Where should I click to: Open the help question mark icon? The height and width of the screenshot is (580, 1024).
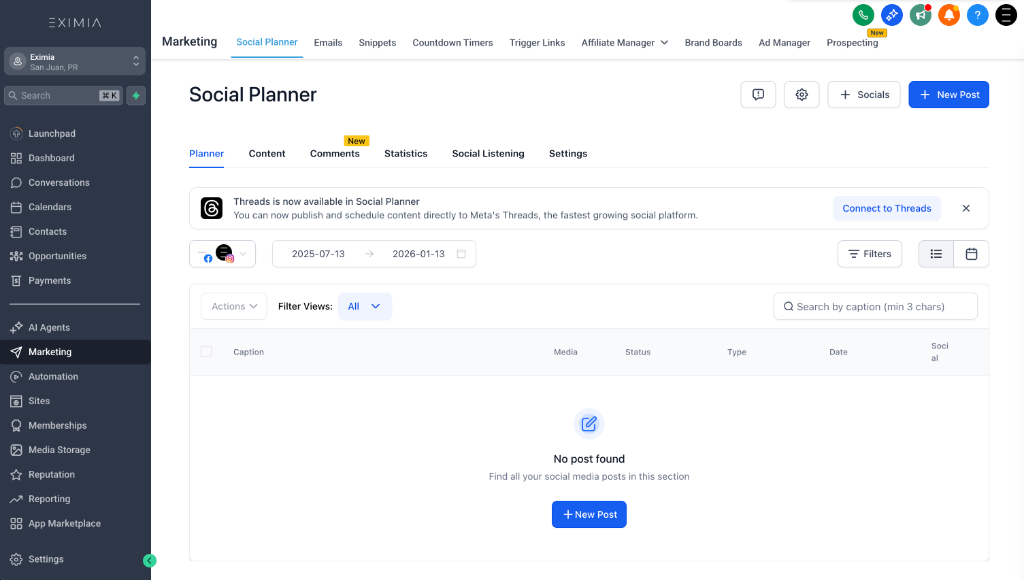(977, 15)
